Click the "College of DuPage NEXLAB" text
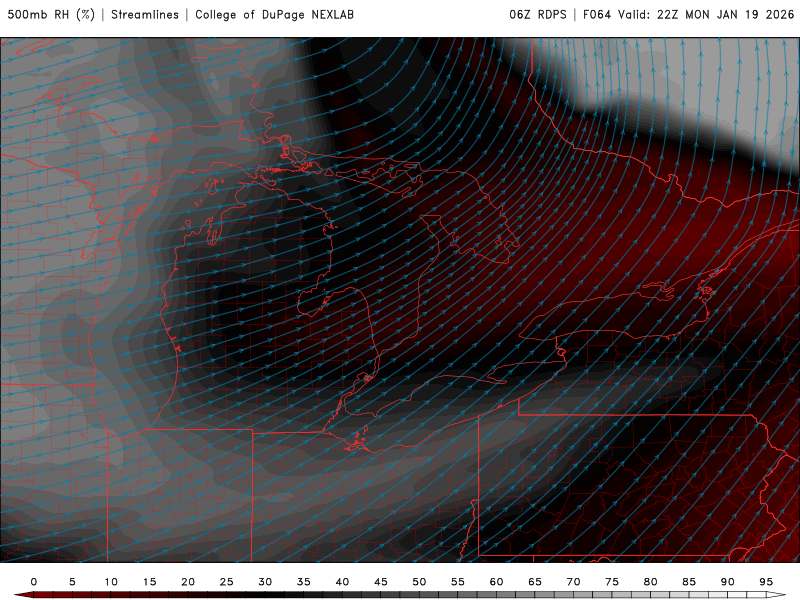Viewport: 800px width, 600px height. click(274, 14)
